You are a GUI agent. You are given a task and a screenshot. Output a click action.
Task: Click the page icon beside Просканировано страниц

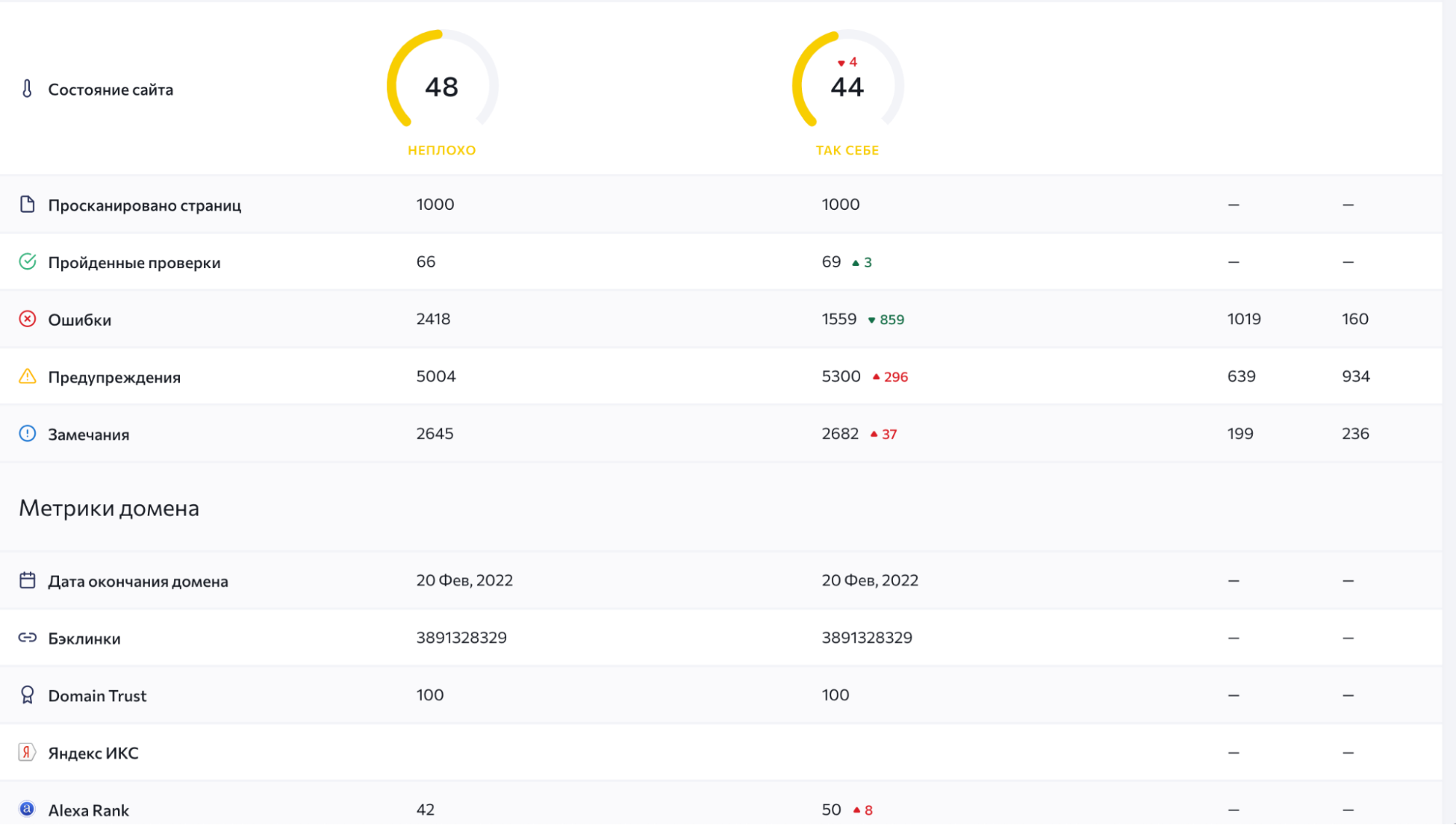click(27, 204)
